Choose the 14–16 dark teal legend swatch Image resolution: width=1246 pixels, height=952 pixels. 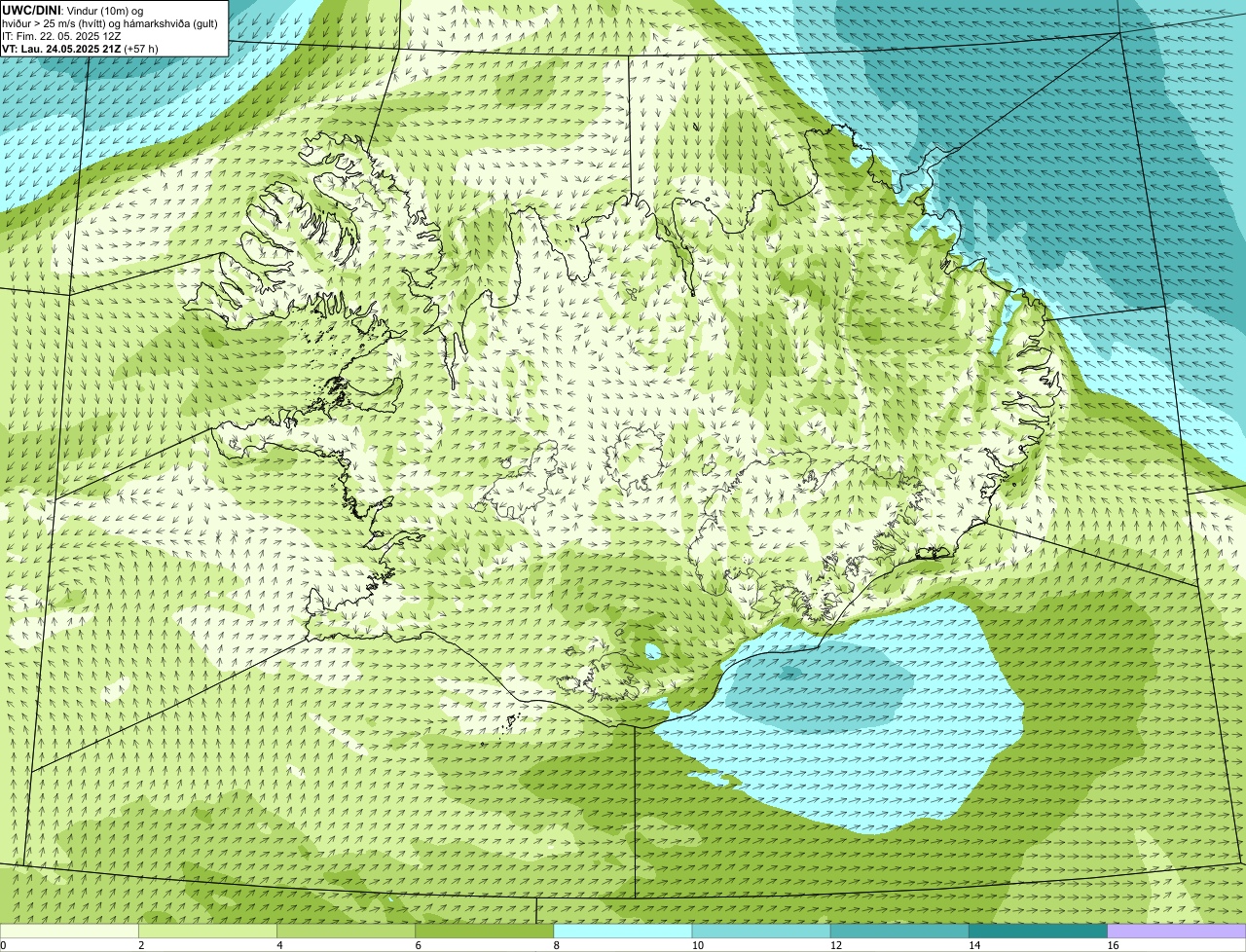(x=1039, y=931)
